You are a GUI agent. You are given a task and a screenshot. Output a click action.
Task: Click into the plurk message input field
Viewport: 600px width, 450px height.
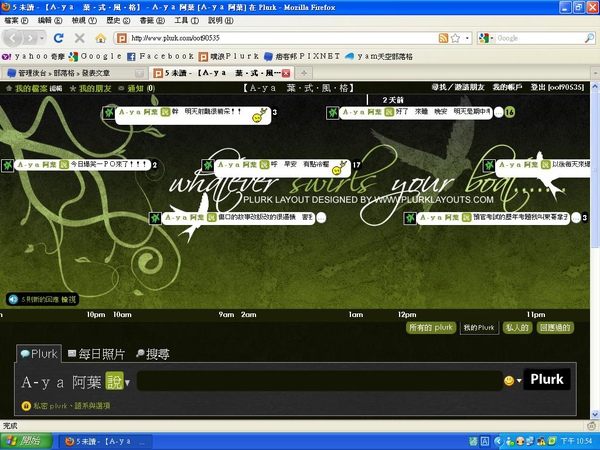(320, 381)
